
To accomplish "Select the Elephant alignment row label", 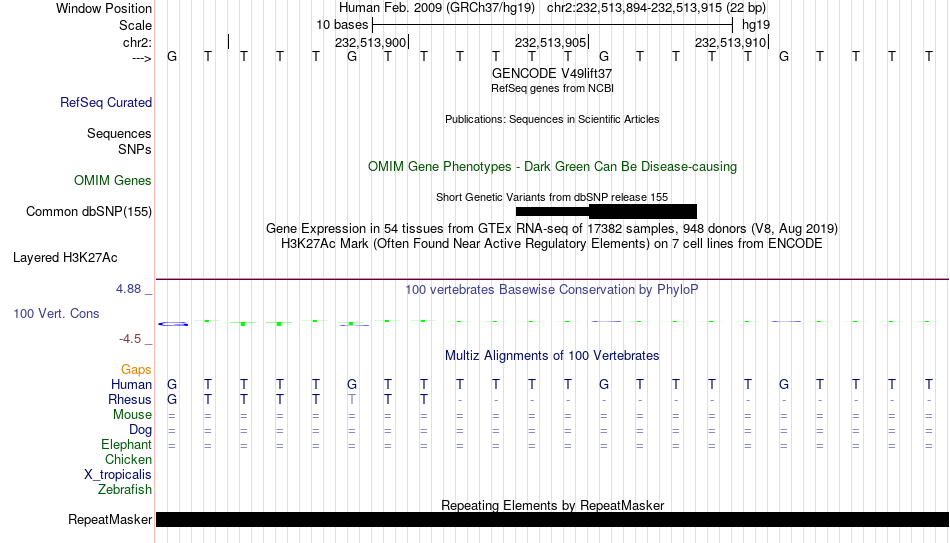I will tap(126, 445).
